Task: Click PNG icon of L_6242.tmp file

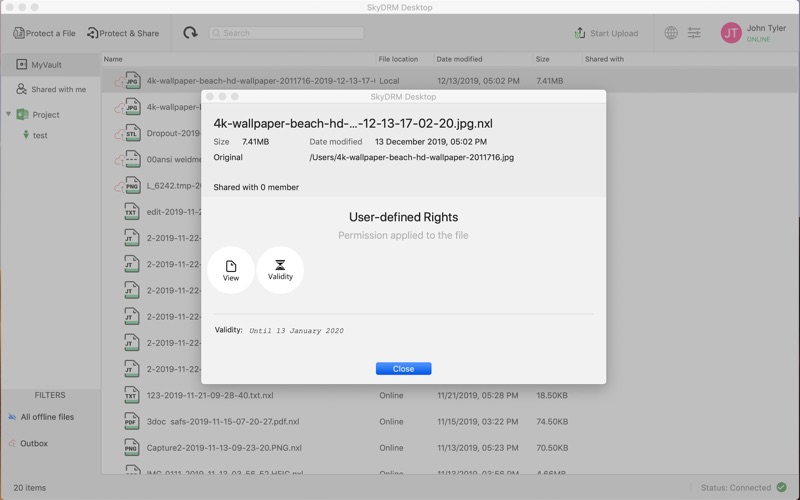Action: (133, 186)
